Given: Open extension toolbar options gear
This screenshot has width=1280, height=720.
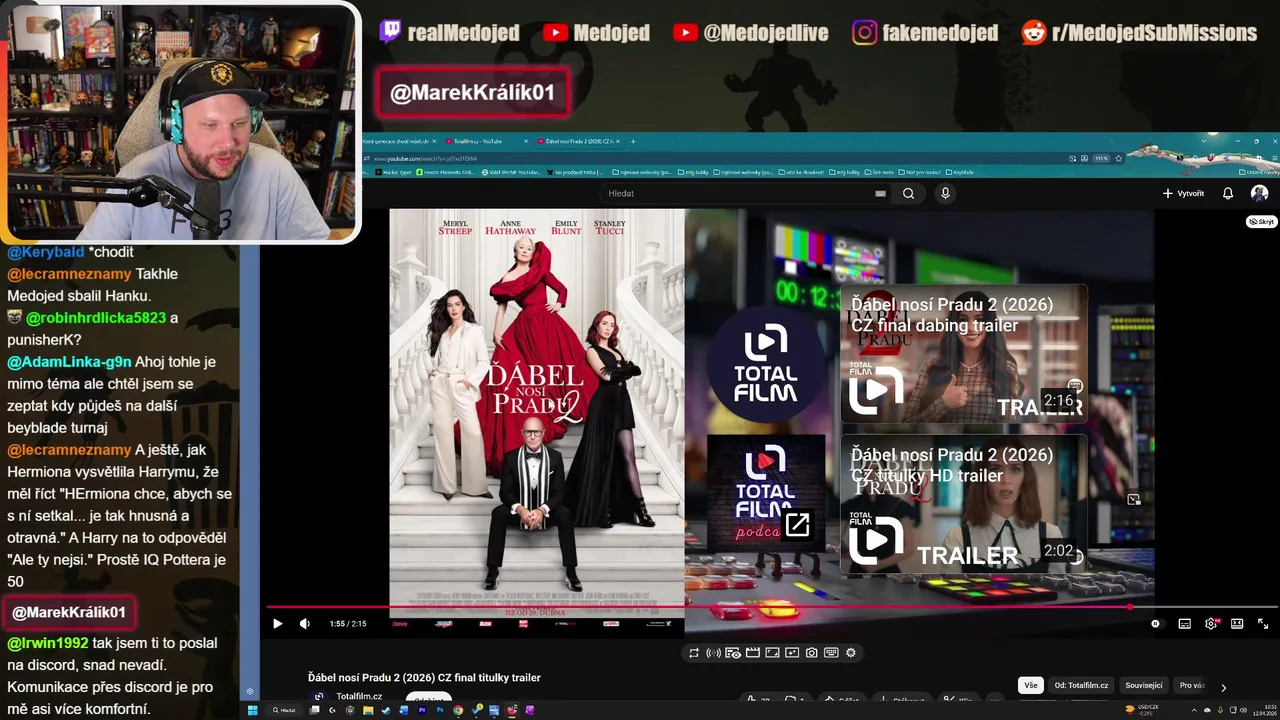Looking at the screenshot, I should [851, 653].
